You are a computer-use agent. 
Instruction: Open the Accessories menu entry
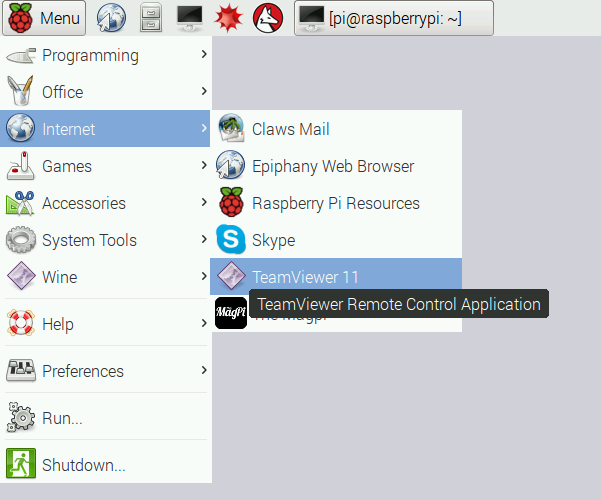pos(105,203)
